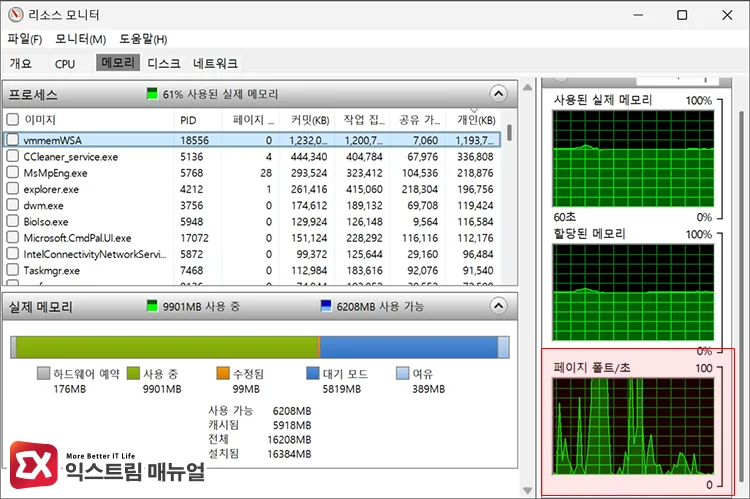
Task: Sort by the 커밋(KB) column header
Action: click(310, 120)
